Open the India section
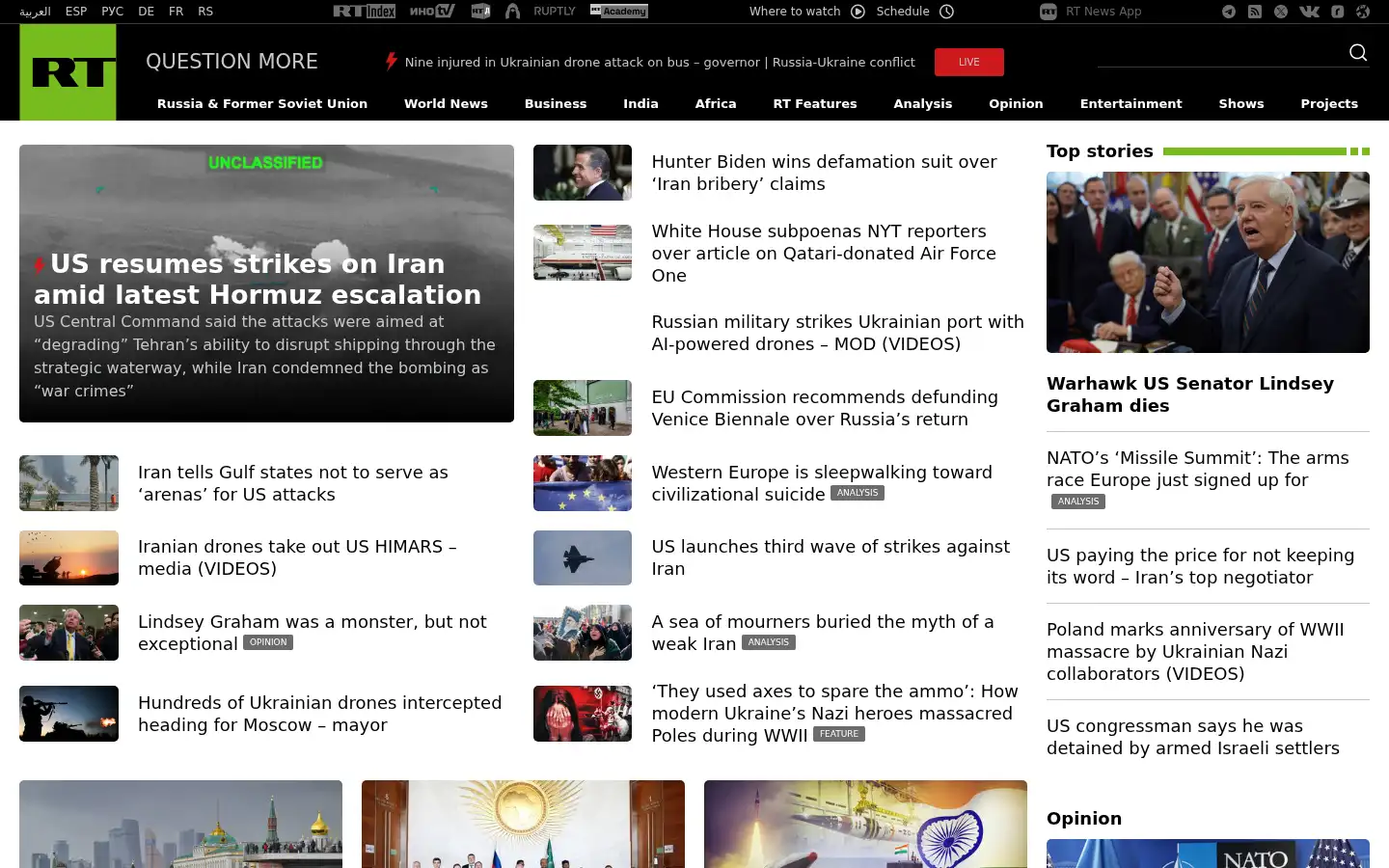Image resolution: width=1389 pixels, height=868 pixels. 640,103
